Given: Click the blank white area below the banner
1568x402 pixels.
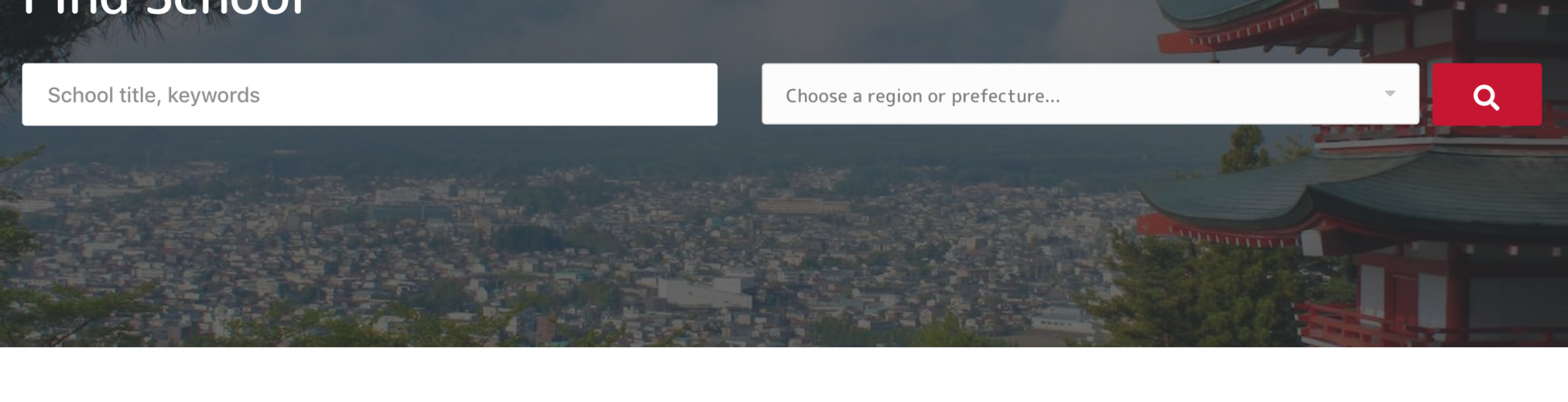Looking at the screenshot, I should coord(784,375).
